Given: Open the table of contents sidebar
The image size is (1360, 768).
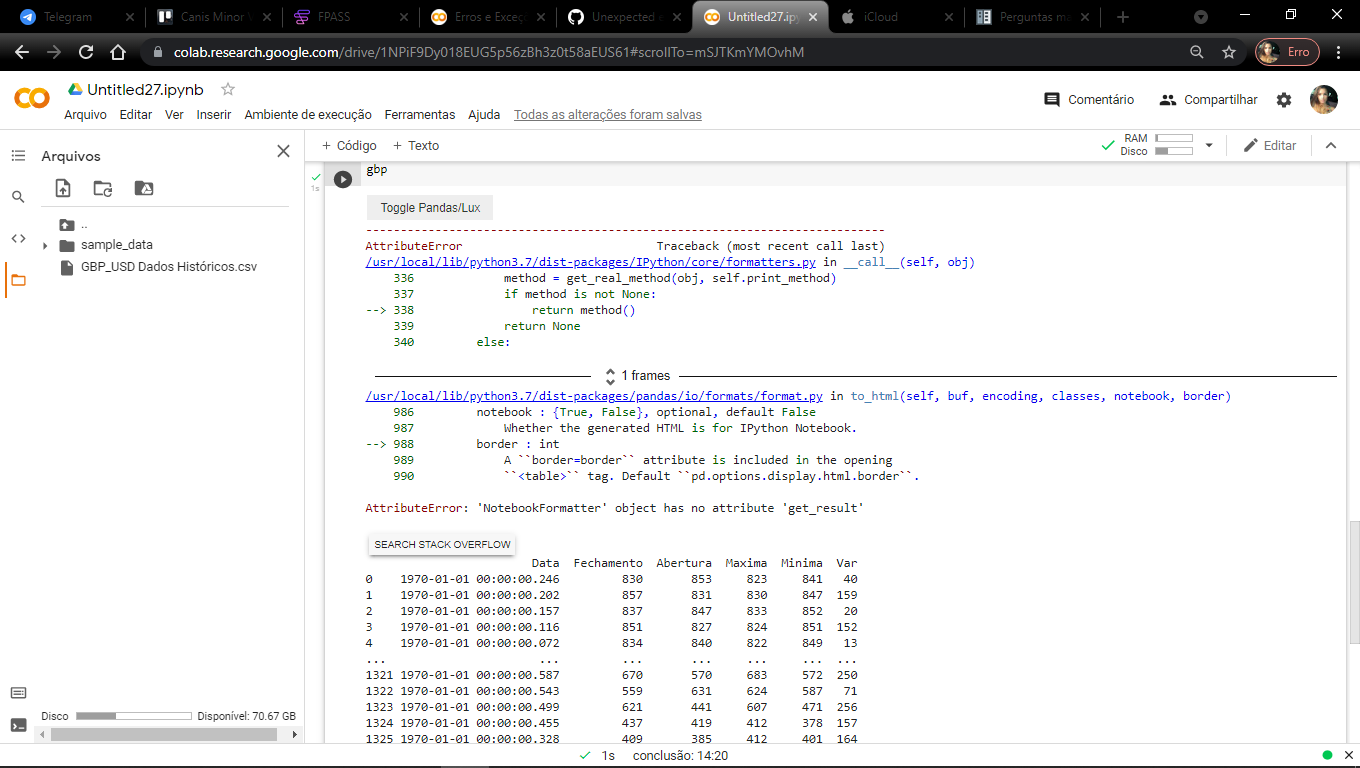Looking at the screenshot, I should pyautogui.click(x=18, y=155).
